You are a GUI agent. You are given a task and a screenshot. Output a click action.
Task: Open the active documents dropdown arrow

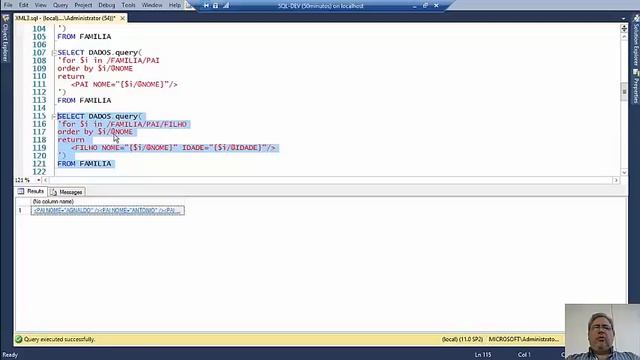(623, 19)
